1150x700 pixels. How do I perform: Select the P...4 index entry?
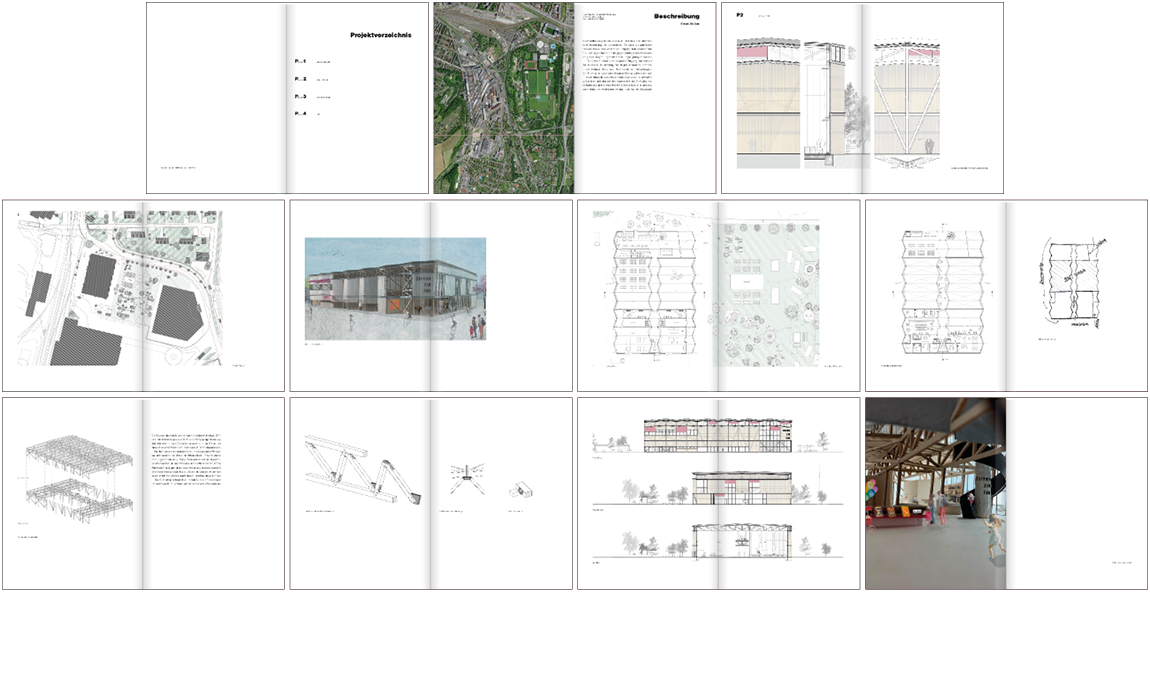[300, 115]
